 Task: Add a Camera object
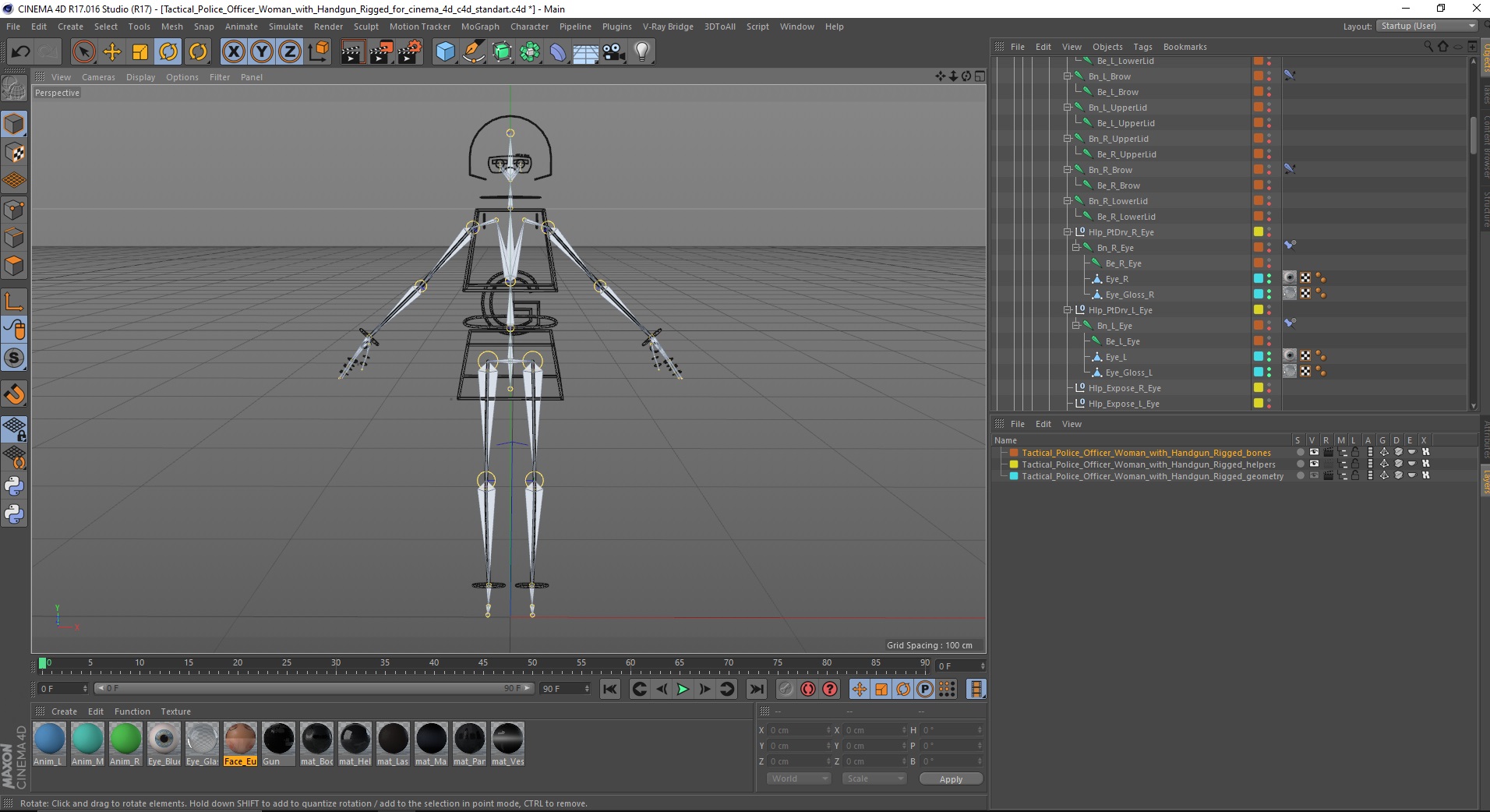[614, 52]
